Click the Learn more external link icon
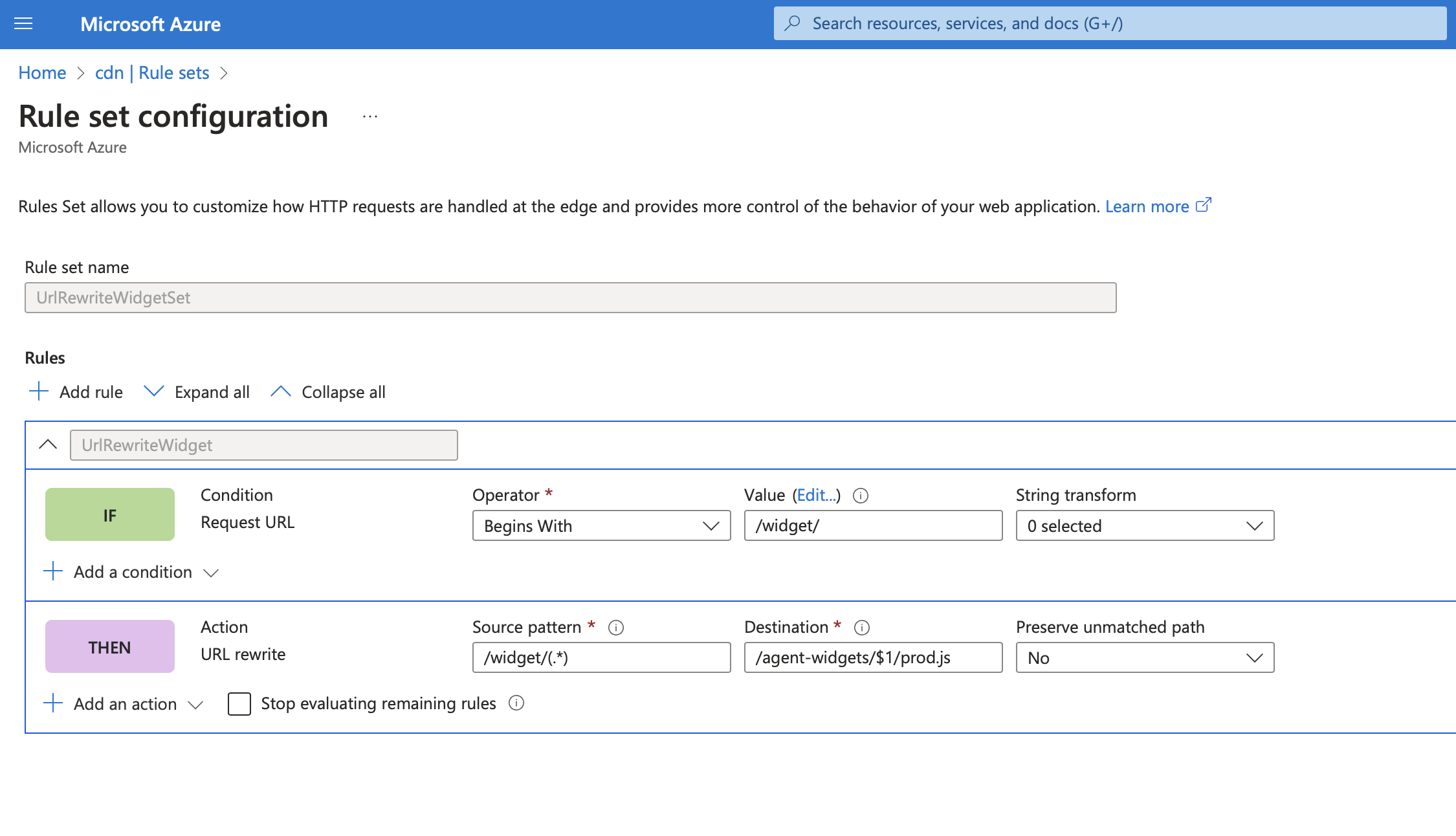1456x836 pixels. 1203,205
